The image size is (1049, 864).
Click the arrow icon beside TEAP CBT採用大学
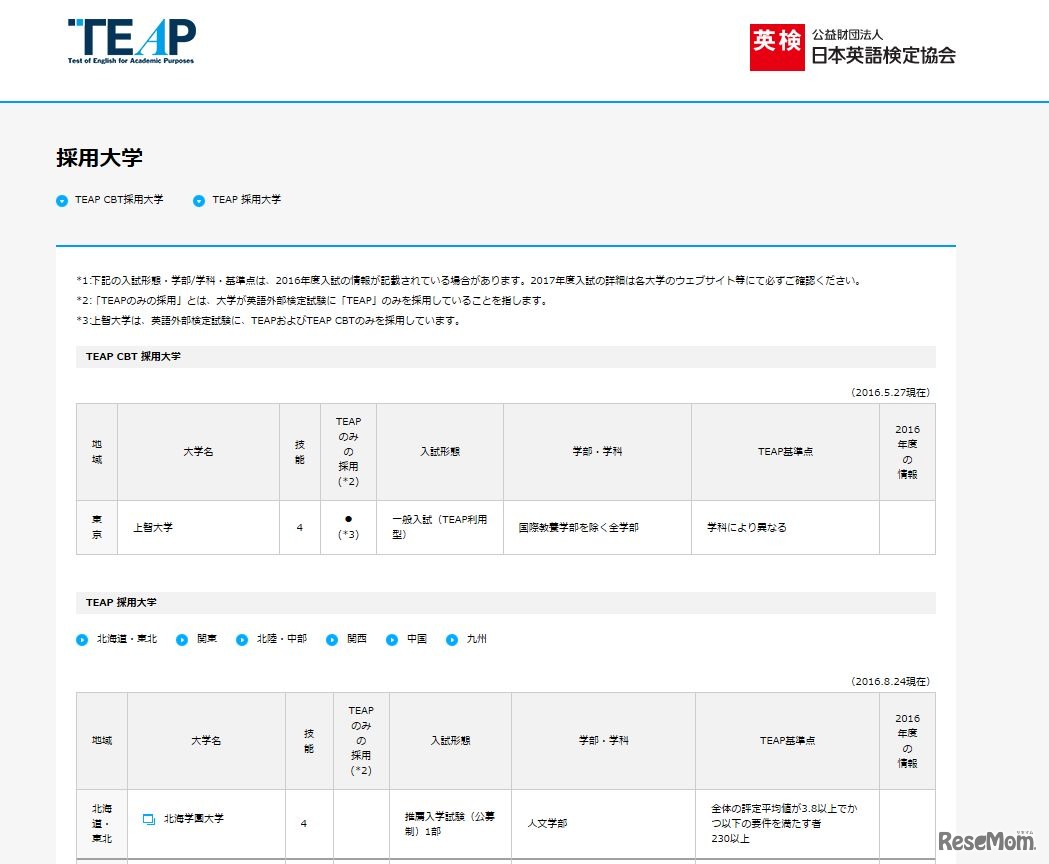62,200
